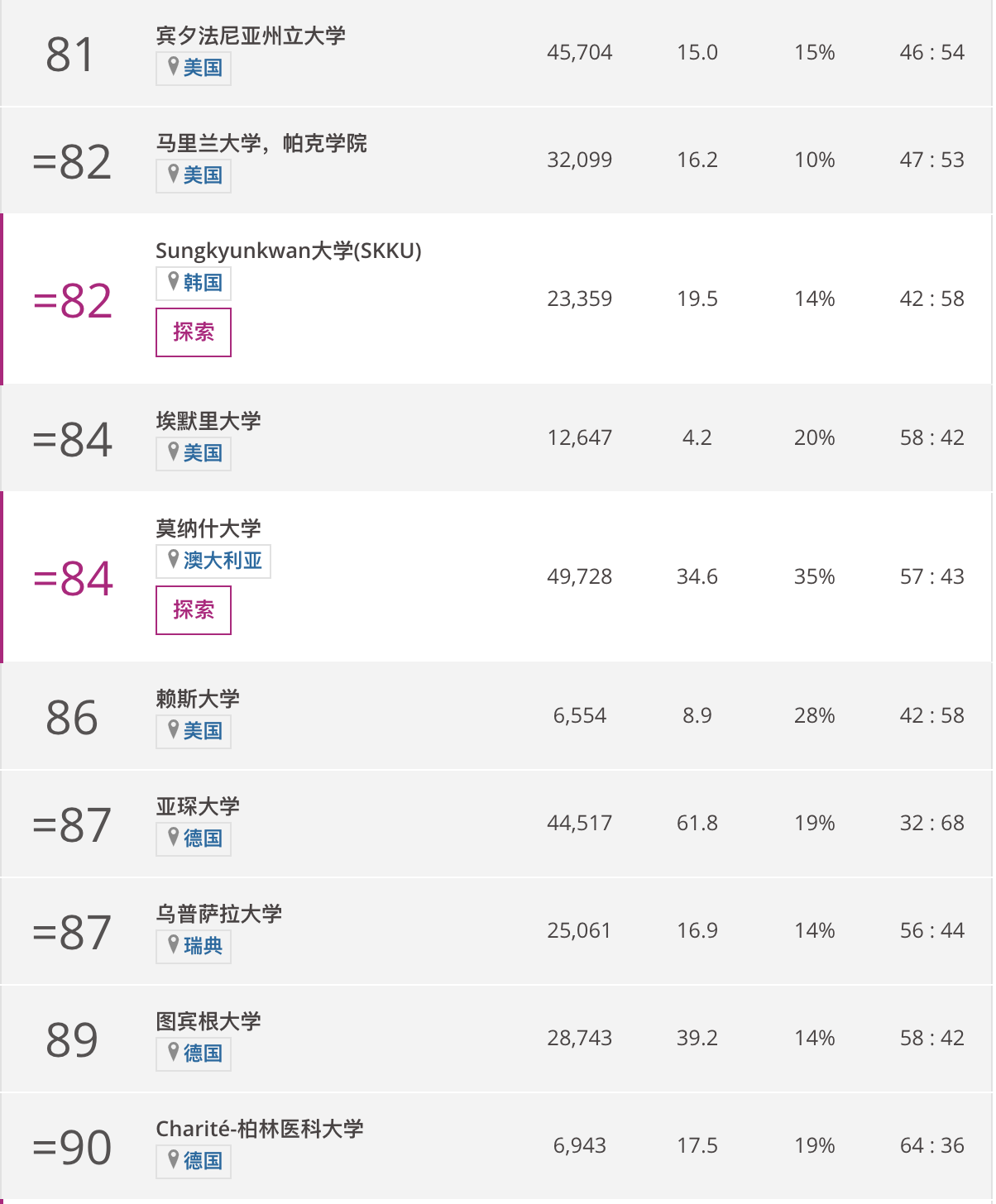Viewport: 996px width, 1204px height.
Task: Open the 埃默里大学 university link
Action: coord(208,421)
